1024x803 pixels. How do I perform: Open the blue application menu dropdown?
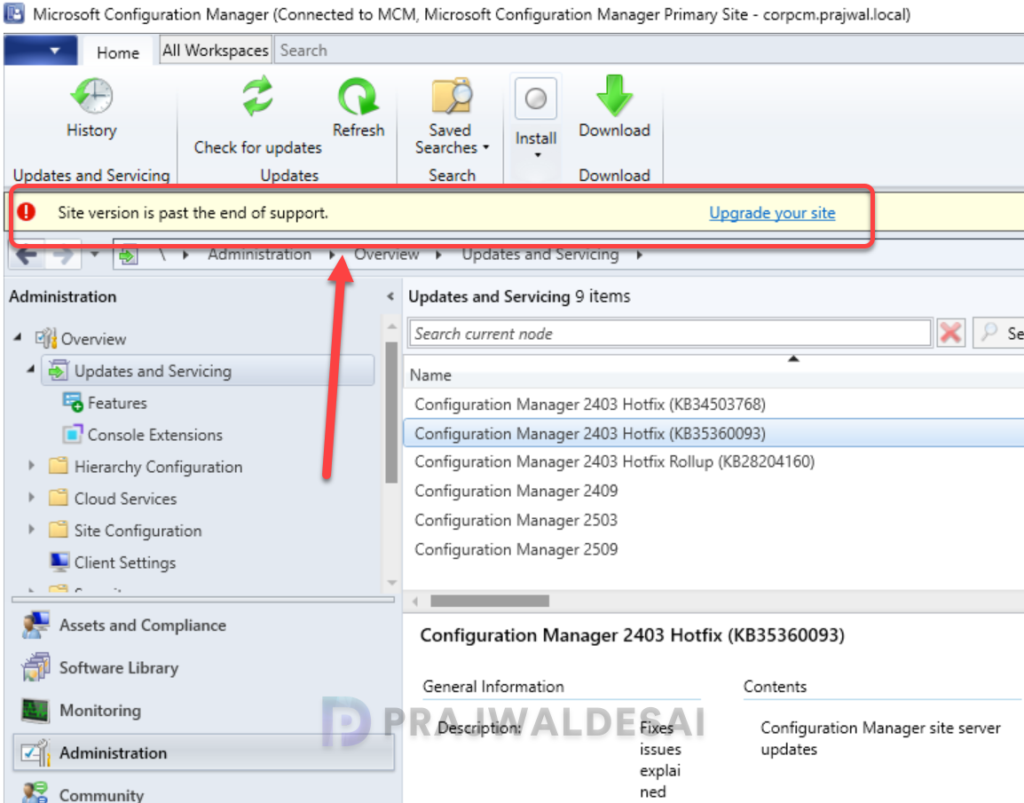[40, 51]
